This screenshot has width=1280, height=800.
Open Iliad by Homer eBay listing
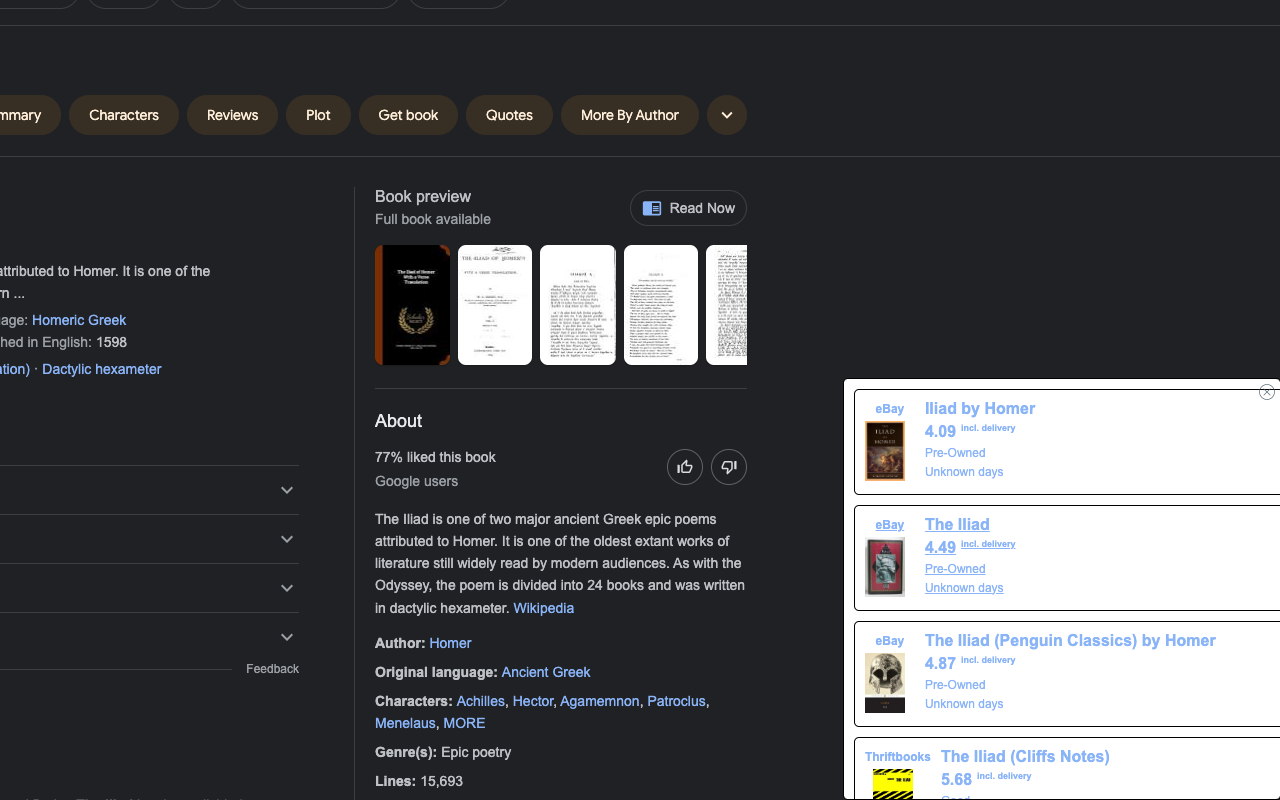(x=980, y=408)
